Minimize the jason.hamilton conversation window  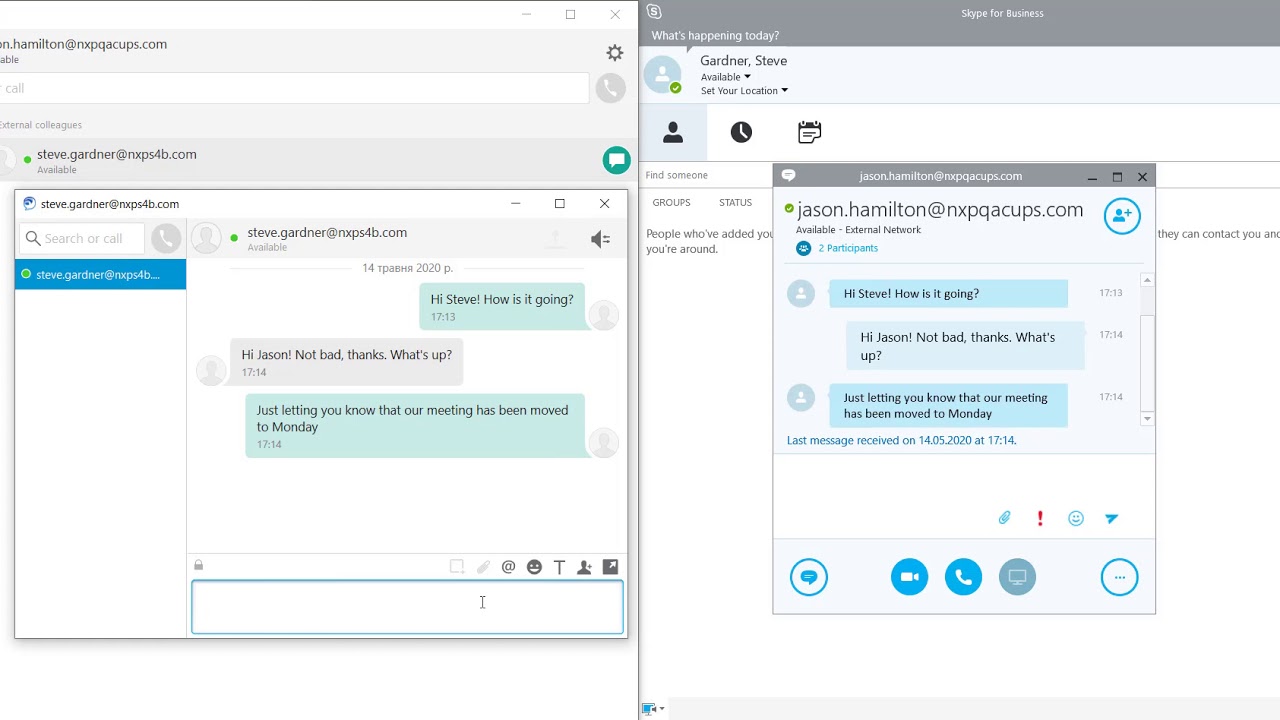(x=1092, y=177)
